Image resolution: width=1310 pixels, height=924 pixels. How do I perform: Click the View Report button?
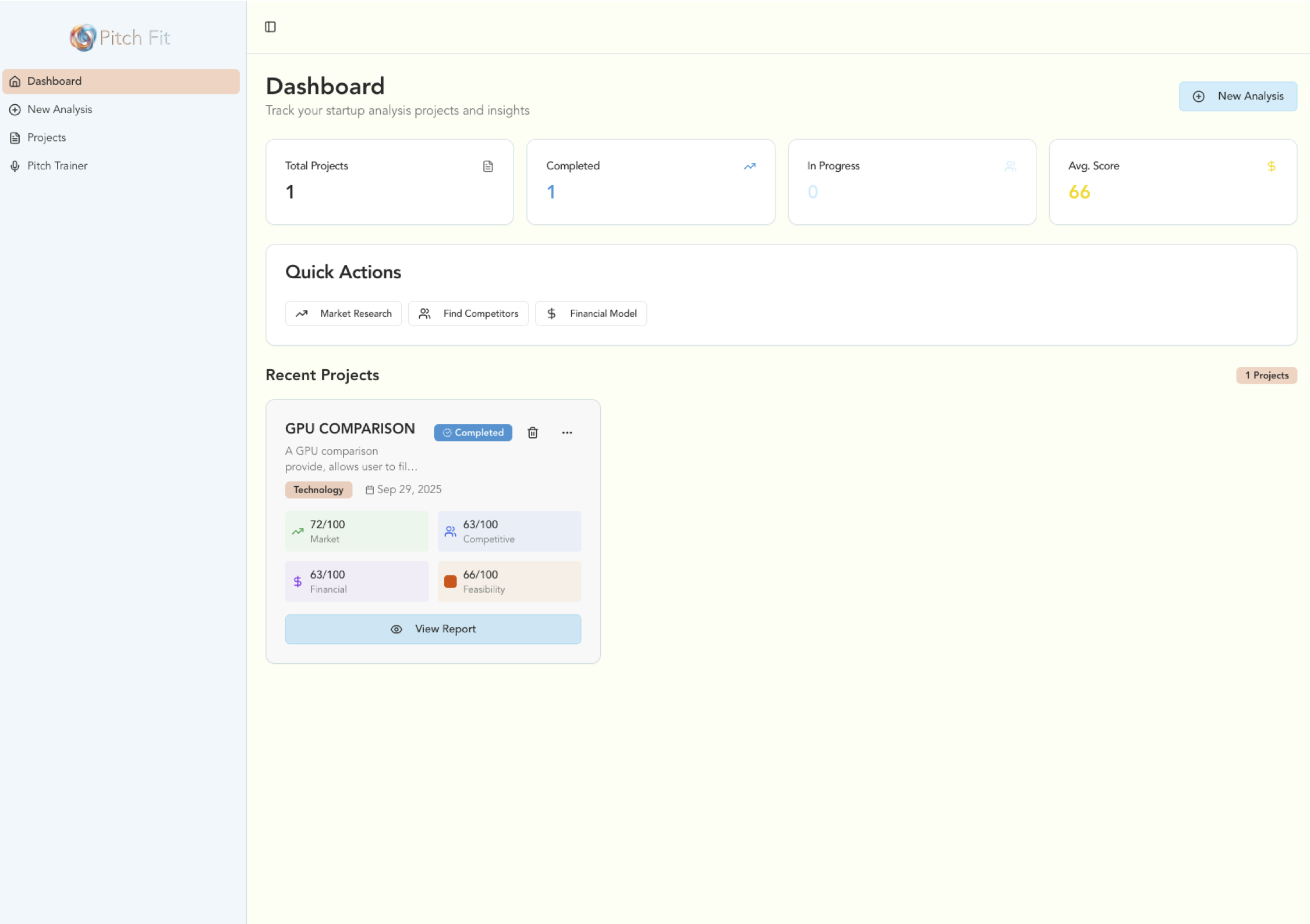[433, 629]
